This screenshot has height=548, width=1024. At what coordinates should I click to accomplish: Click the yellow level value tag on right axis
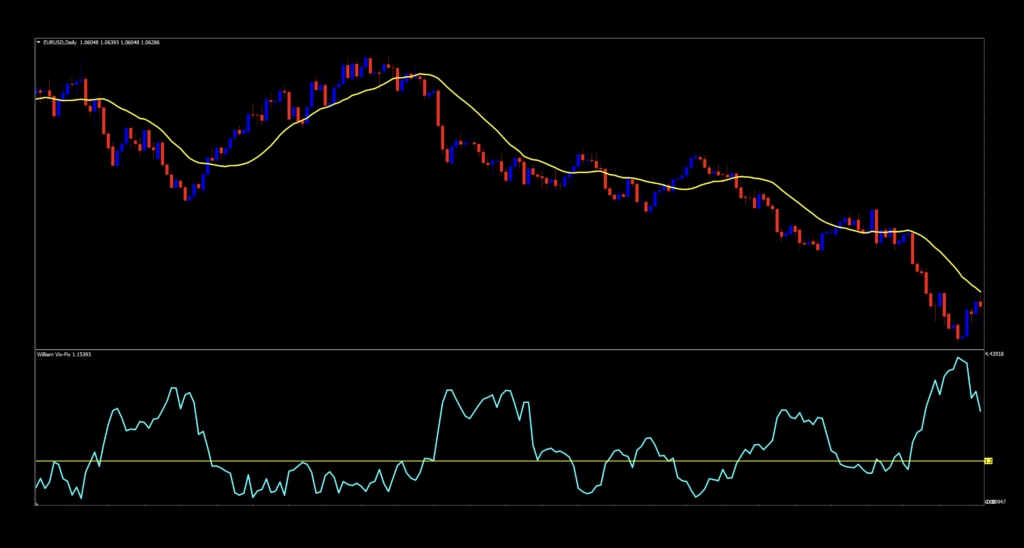(x=988, y=461)
